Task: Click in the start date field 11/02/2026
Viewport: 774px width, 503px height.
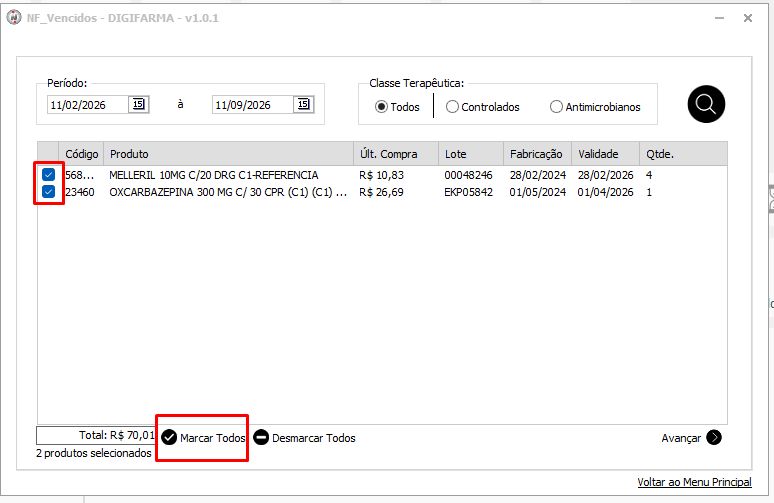Action: (x=88, y=105)
